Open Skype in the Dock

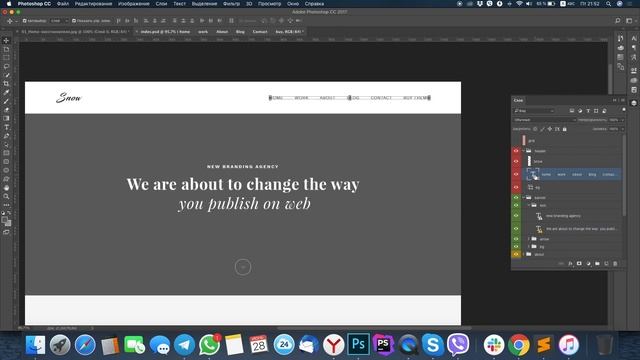coord(433,344)
